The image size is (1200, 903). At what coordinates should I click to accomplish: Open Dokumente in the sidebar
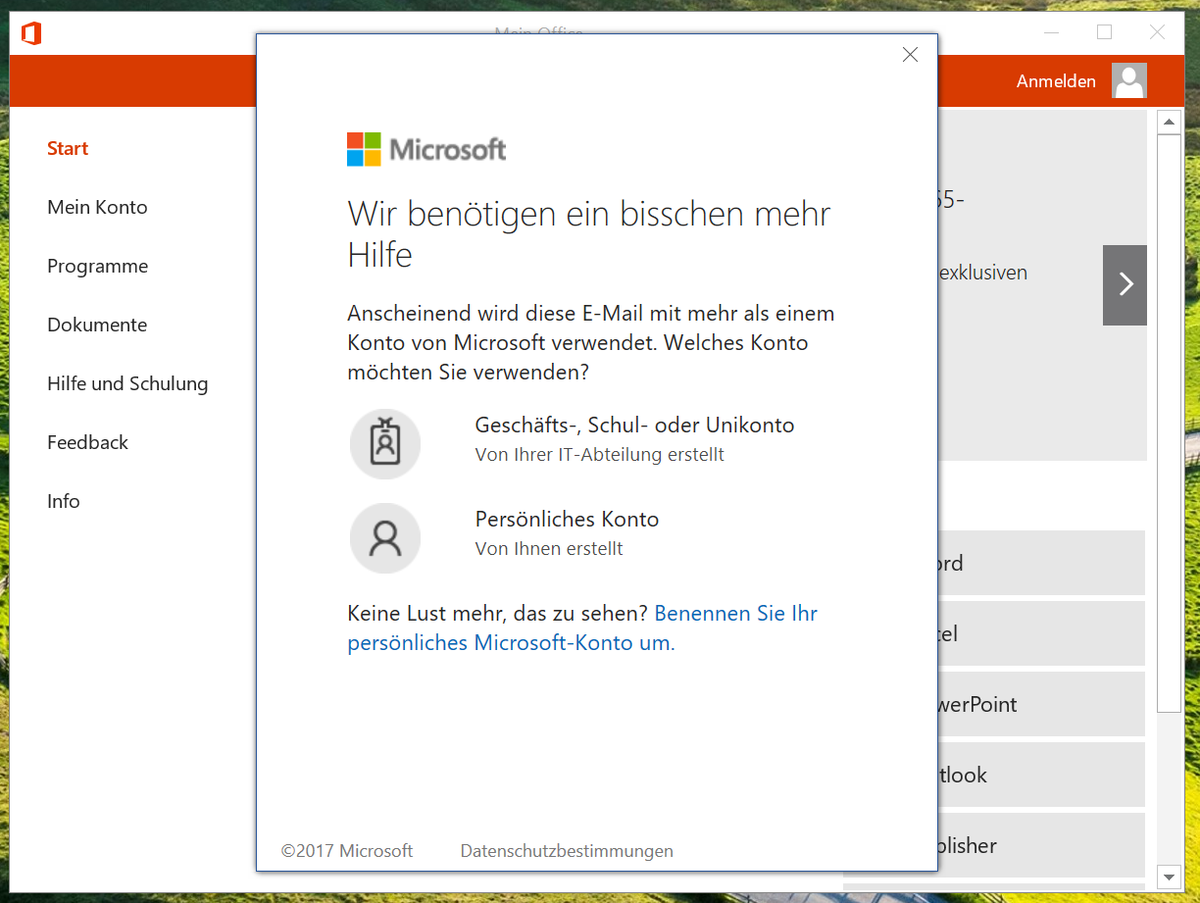(97, 325)
